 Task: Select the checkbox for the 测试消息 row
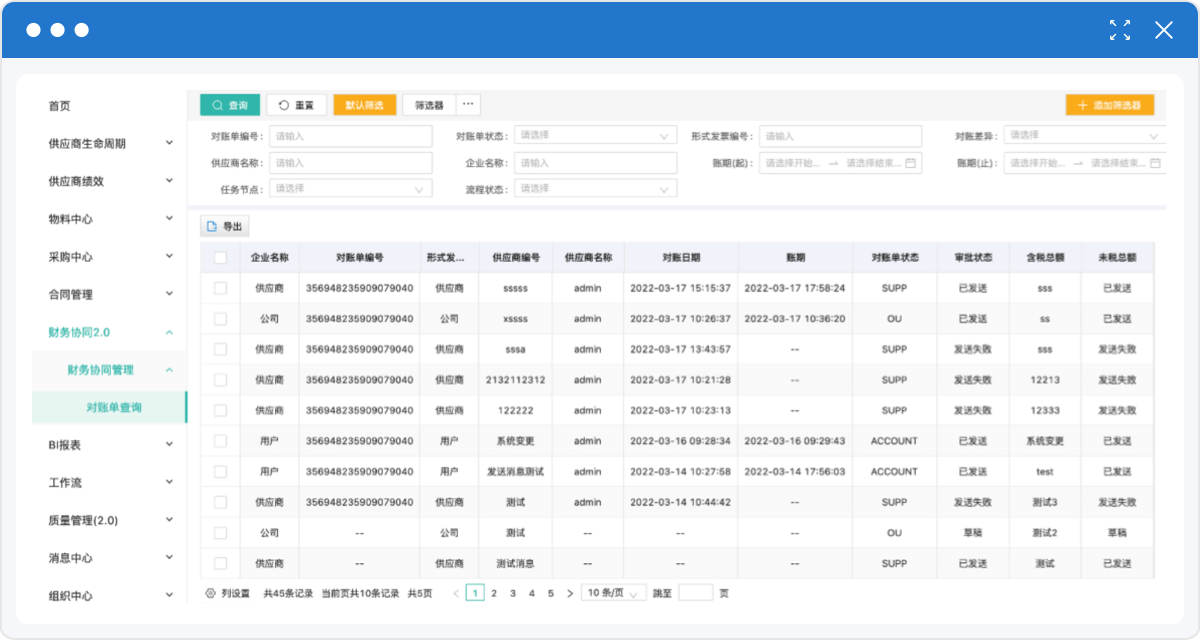[x=220, y=563]
